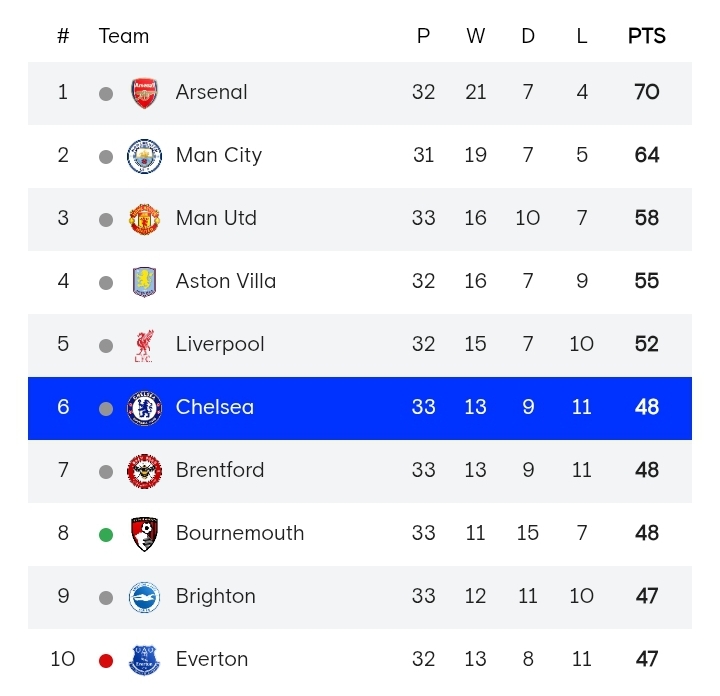Click the Brighton club crest
The image size is (720, 696).
(x=144, y=597)
